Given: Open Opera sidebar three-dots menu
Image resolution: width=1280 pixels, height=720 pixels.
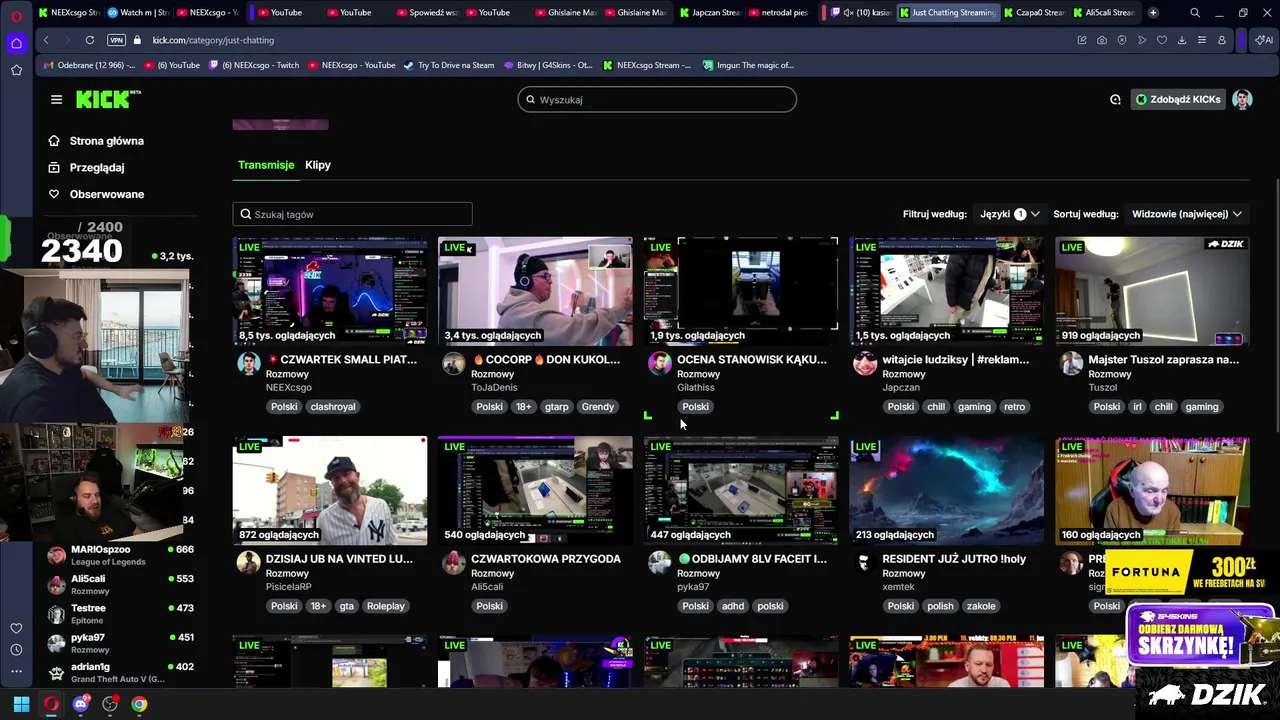Looking at the screenshot, I should 16,671.
